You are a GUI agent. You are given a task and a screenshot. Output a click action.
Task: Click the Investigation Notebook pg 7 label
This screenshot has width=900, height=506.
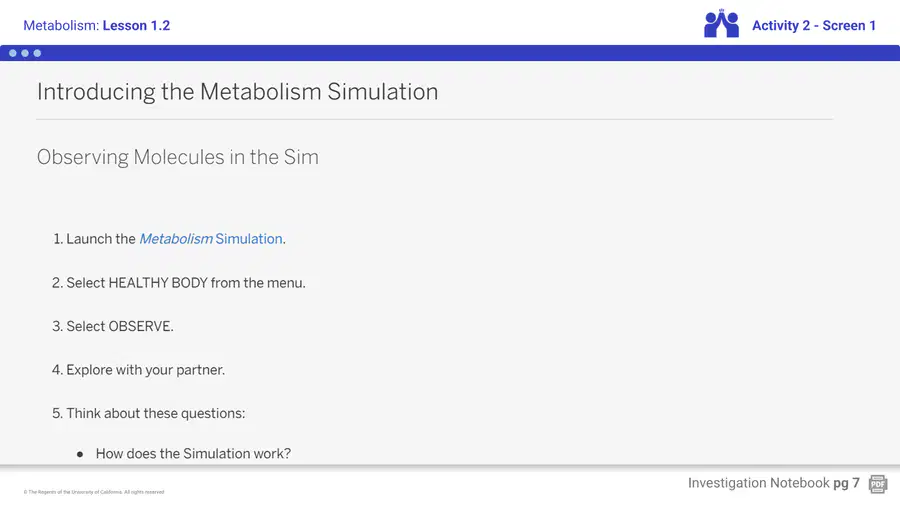click(x=774, y=483)
